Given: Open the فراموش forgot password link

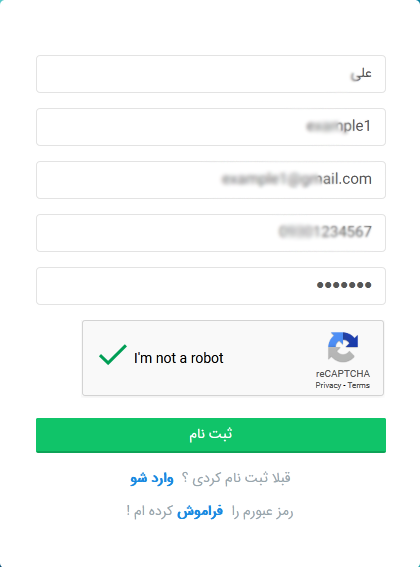Looking at the screenshot, I should [x=200, y=512].
